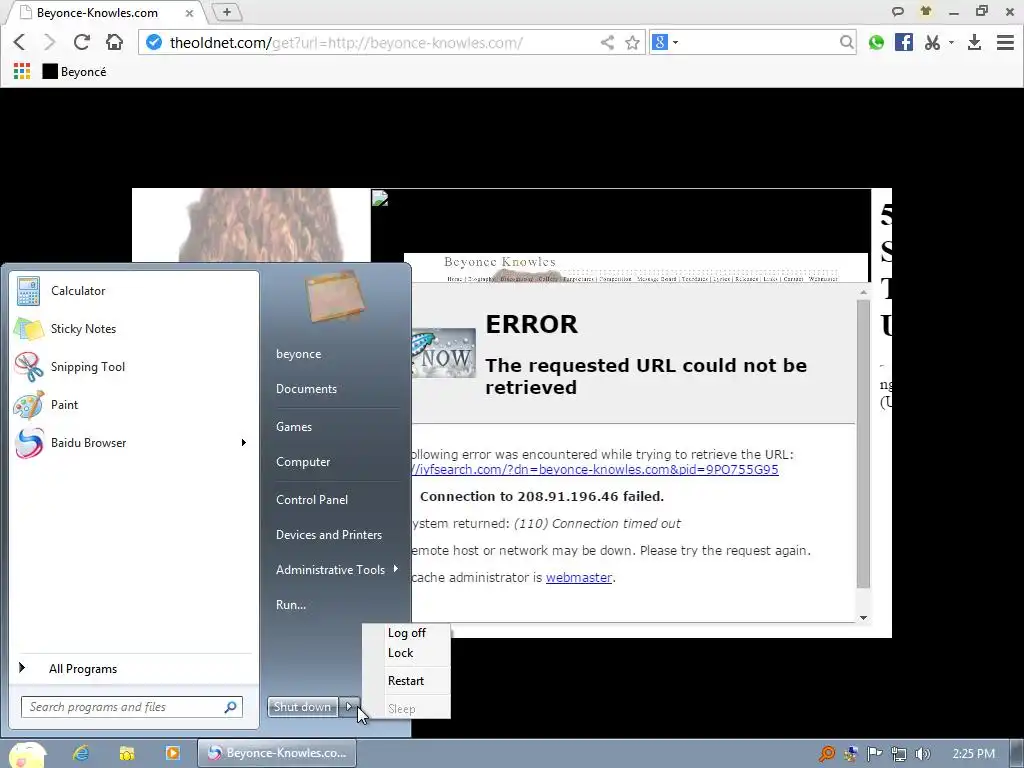
Task: Click the user account picture in Start menu
Action: pos(335,296)
